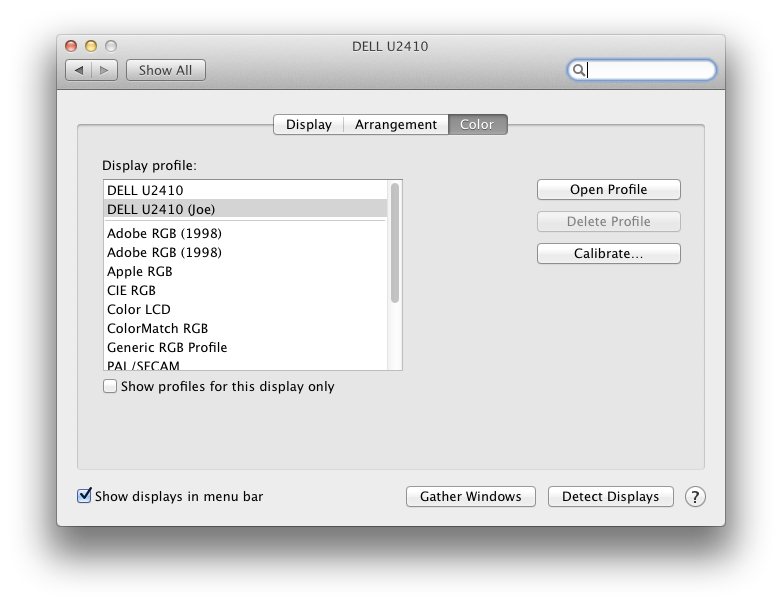This screenshot has width=782, height=605.
Task: Choose the CIE RGB profile
Action: point(245,290)
